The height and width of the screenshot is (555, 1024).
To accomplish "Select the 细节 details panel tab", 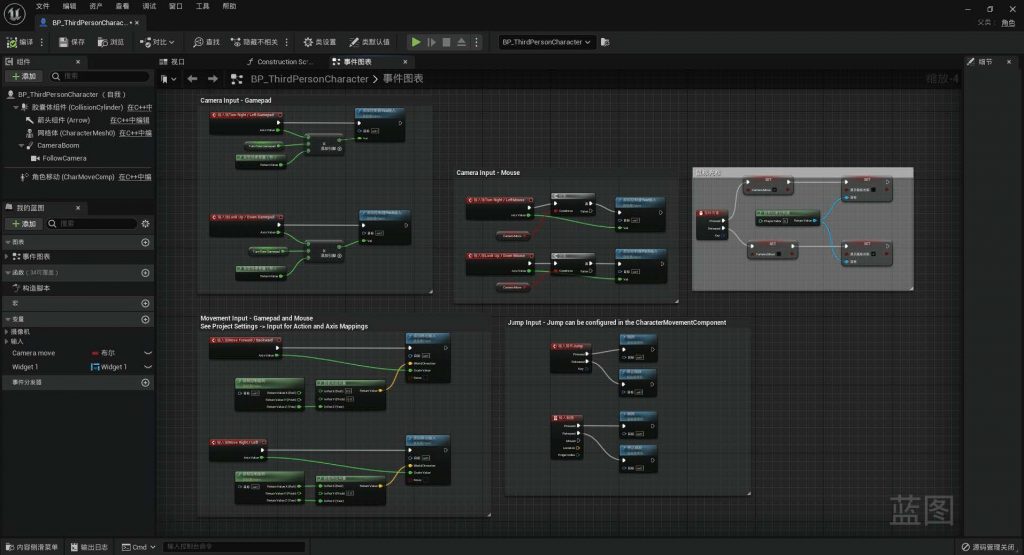I will (980, 61).
